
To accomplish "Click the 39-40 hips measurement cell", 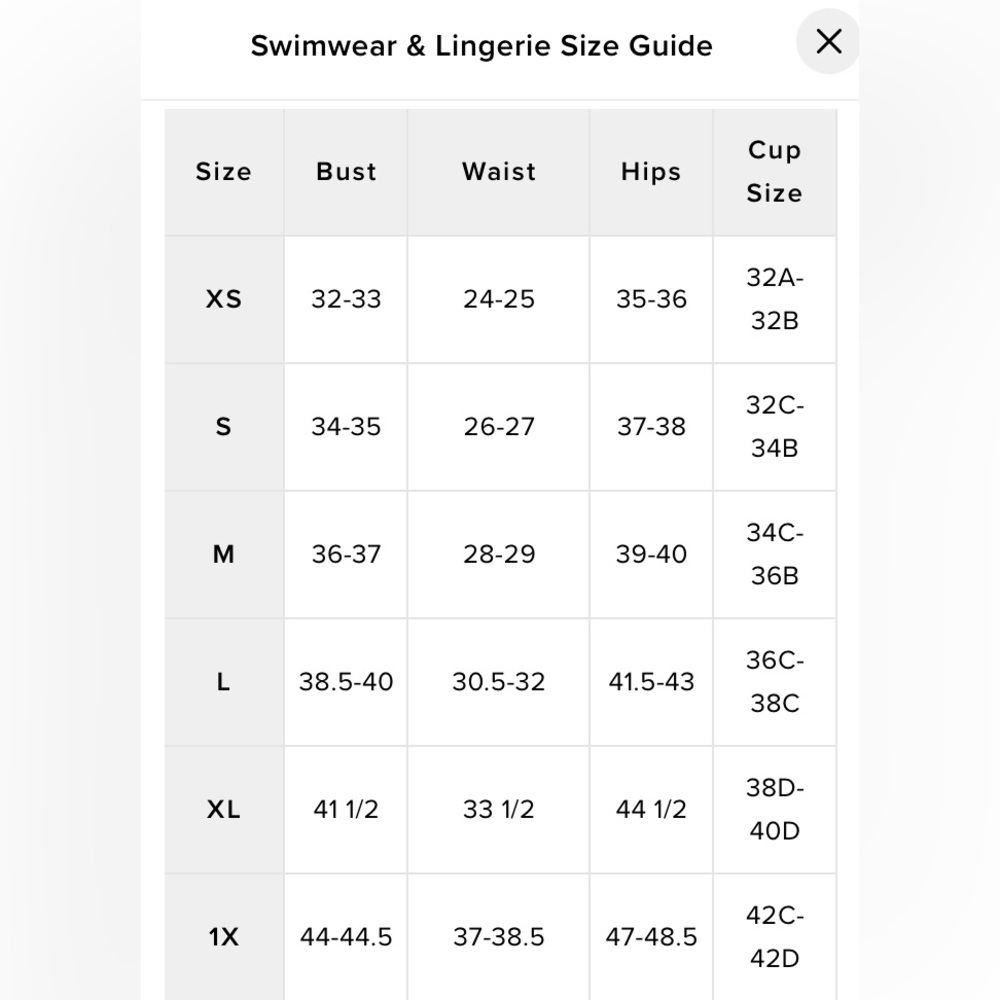I will tap(651, 555).
